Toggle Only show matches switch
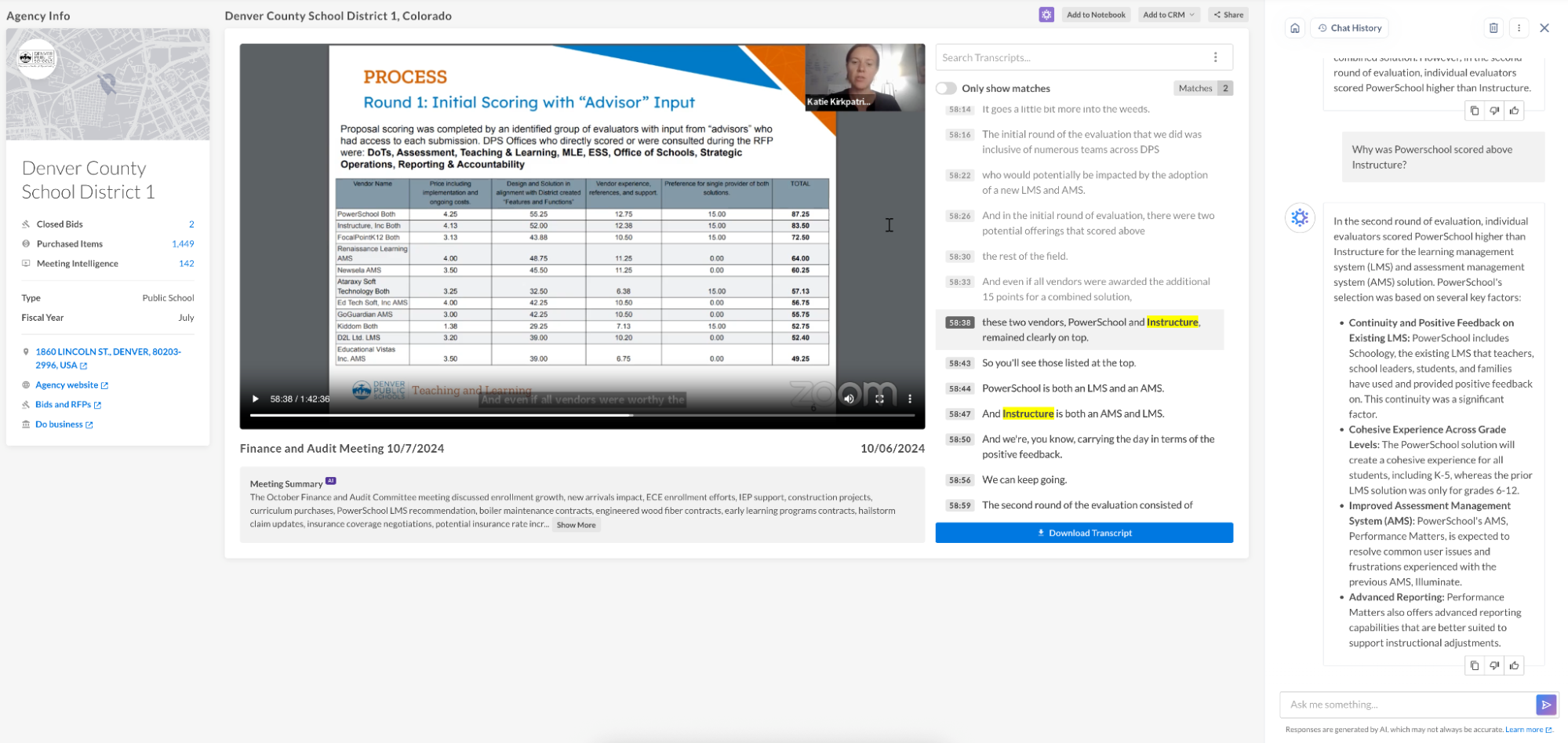 [947, 89]
